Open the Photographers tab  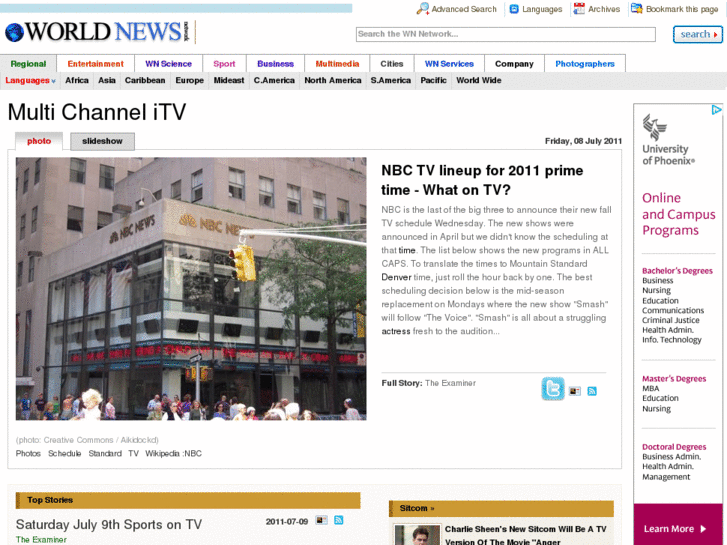(585, 64)
